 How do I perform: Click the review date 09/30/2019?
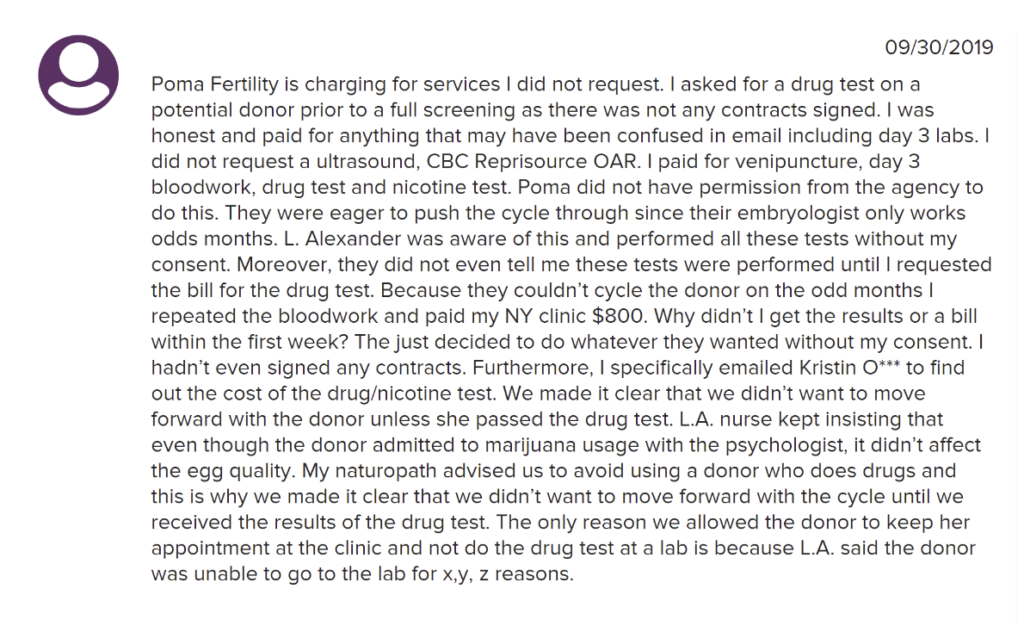click(x=938, y=47)
